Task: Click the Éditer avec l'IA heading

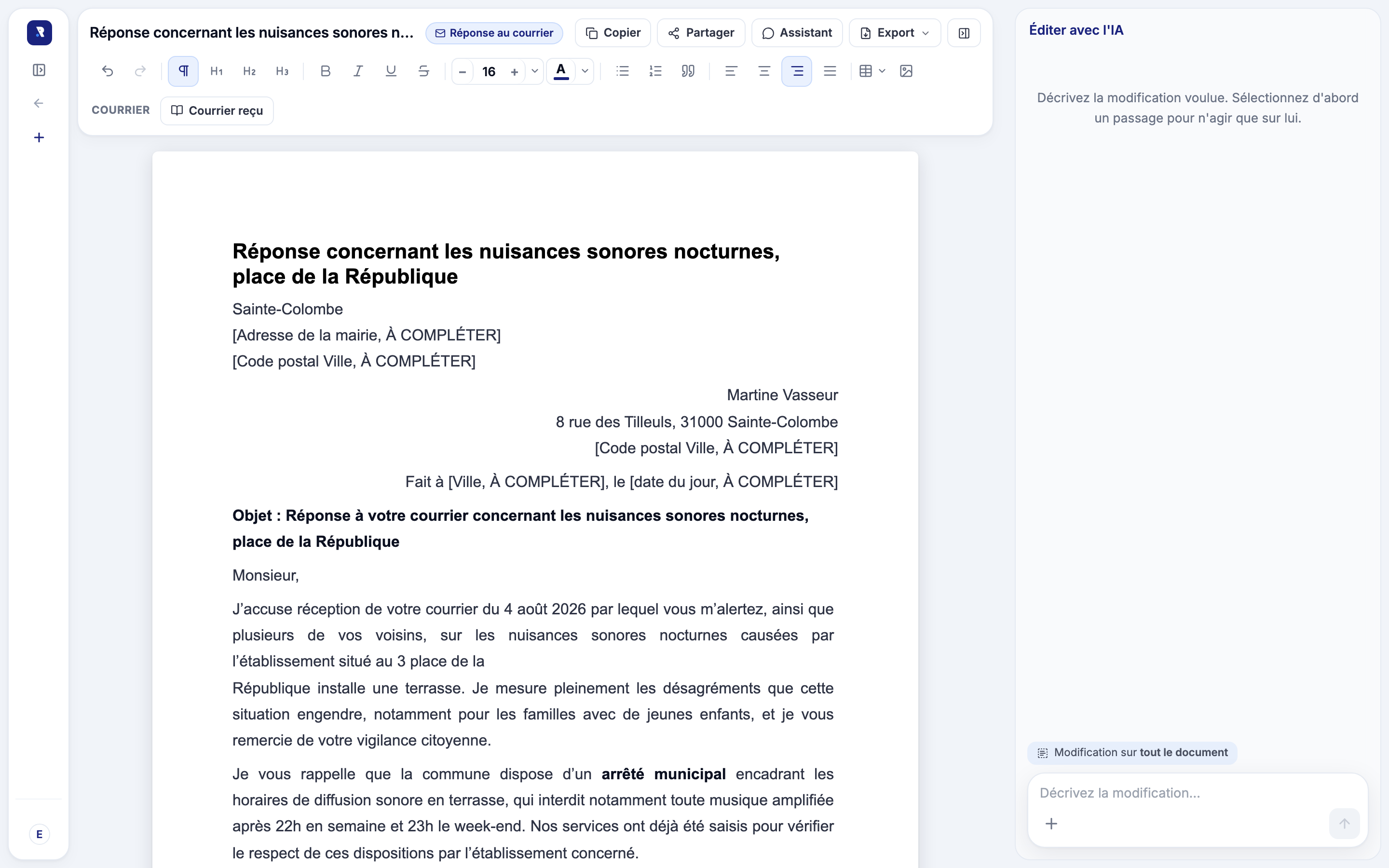Action: pyautogui.click(x=1076, y=30)
